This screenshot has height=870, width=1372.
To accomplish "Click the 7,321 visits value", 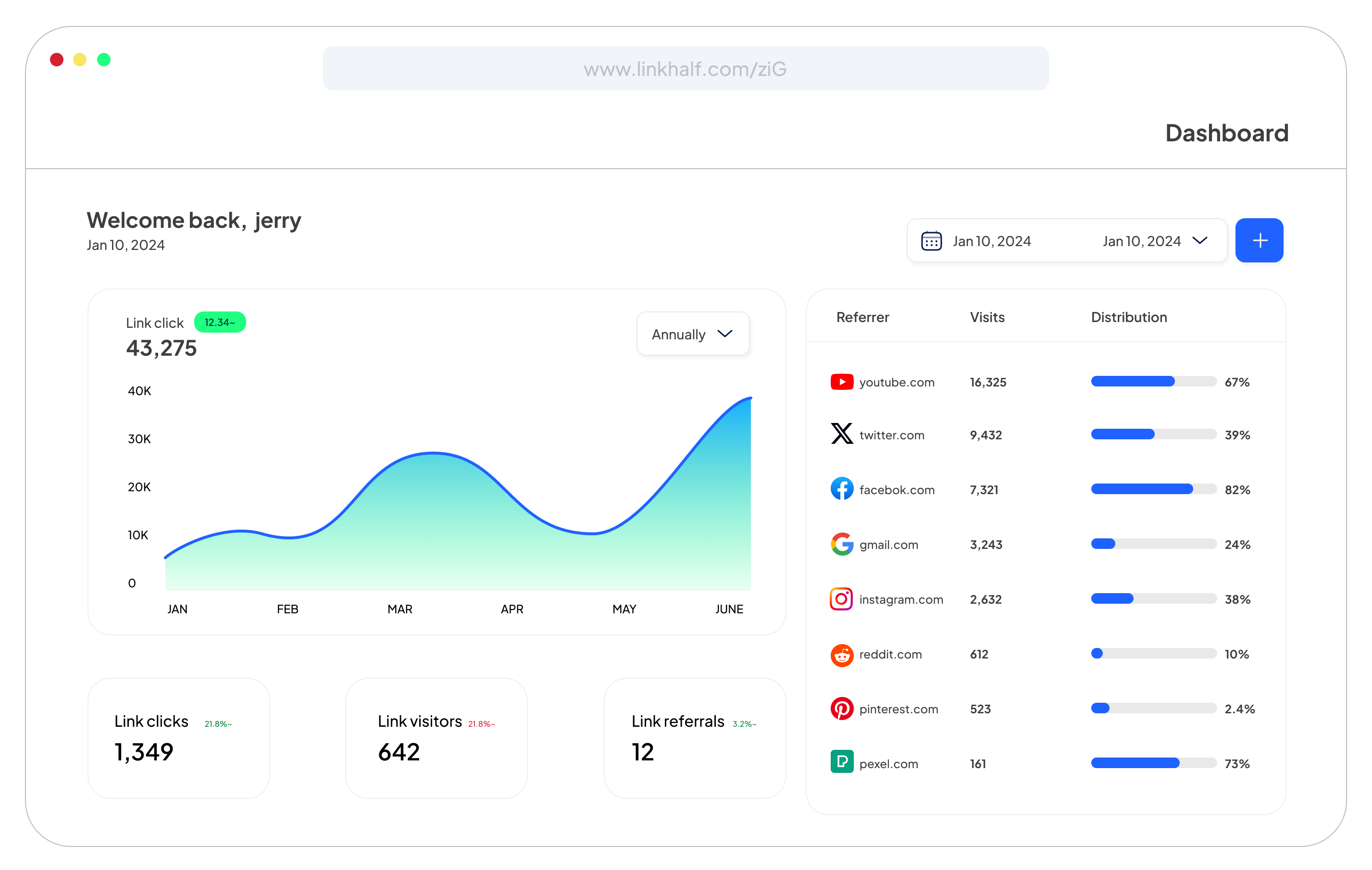I will [984, 490].
